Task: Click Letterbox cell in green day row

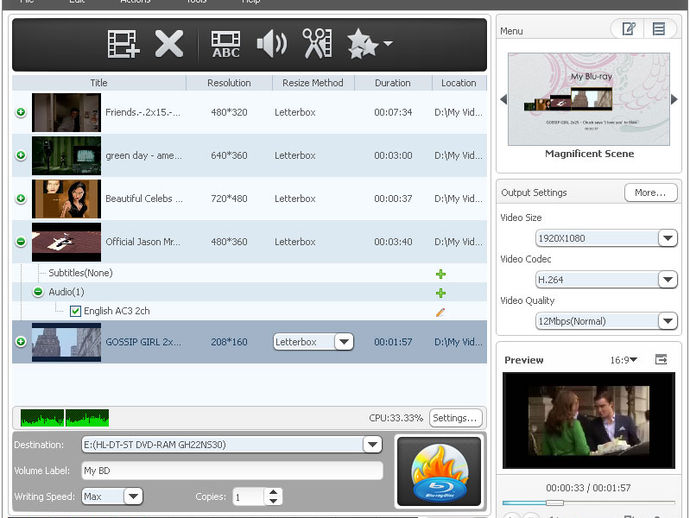Action: point(295,155)
